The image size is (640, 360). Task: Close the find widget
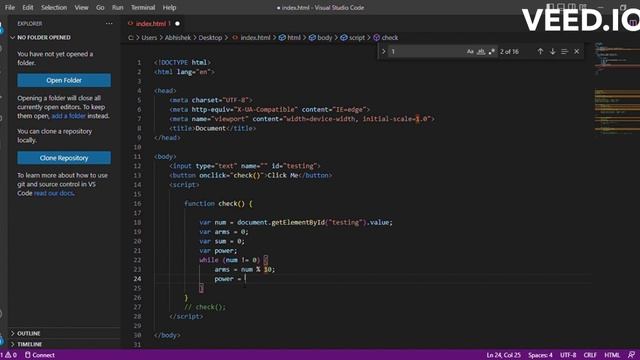(x=576, y=51)
